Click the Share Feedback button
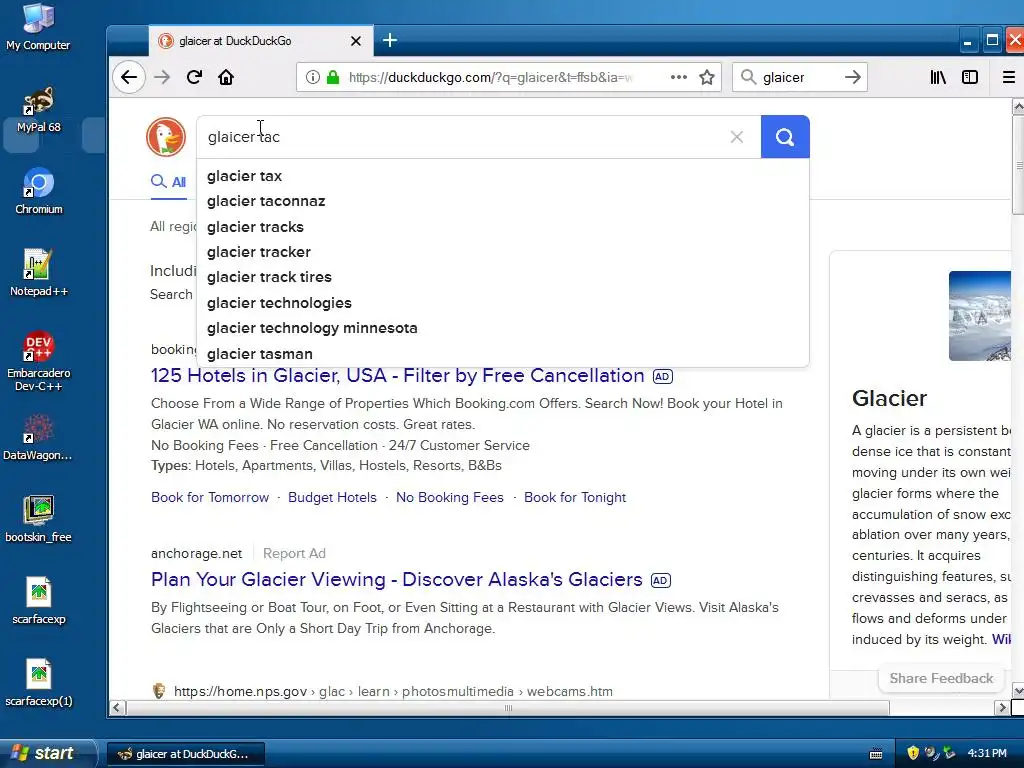1024x768 pixels. (x=941, y=679)
